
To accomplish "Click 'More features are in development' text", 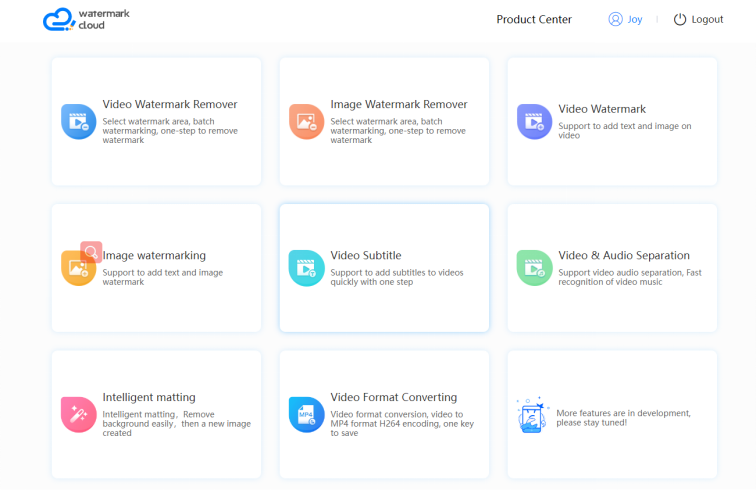I will pyautogui.click(x=623, y=418).
